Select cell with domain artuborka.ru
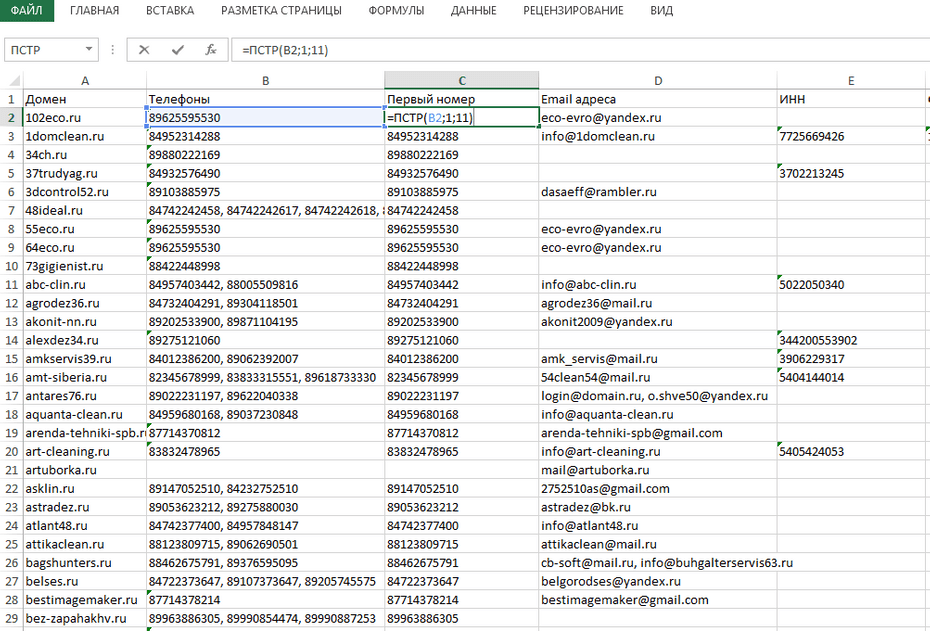The width and height of the screenshot is (930, 631). [85, 470]
